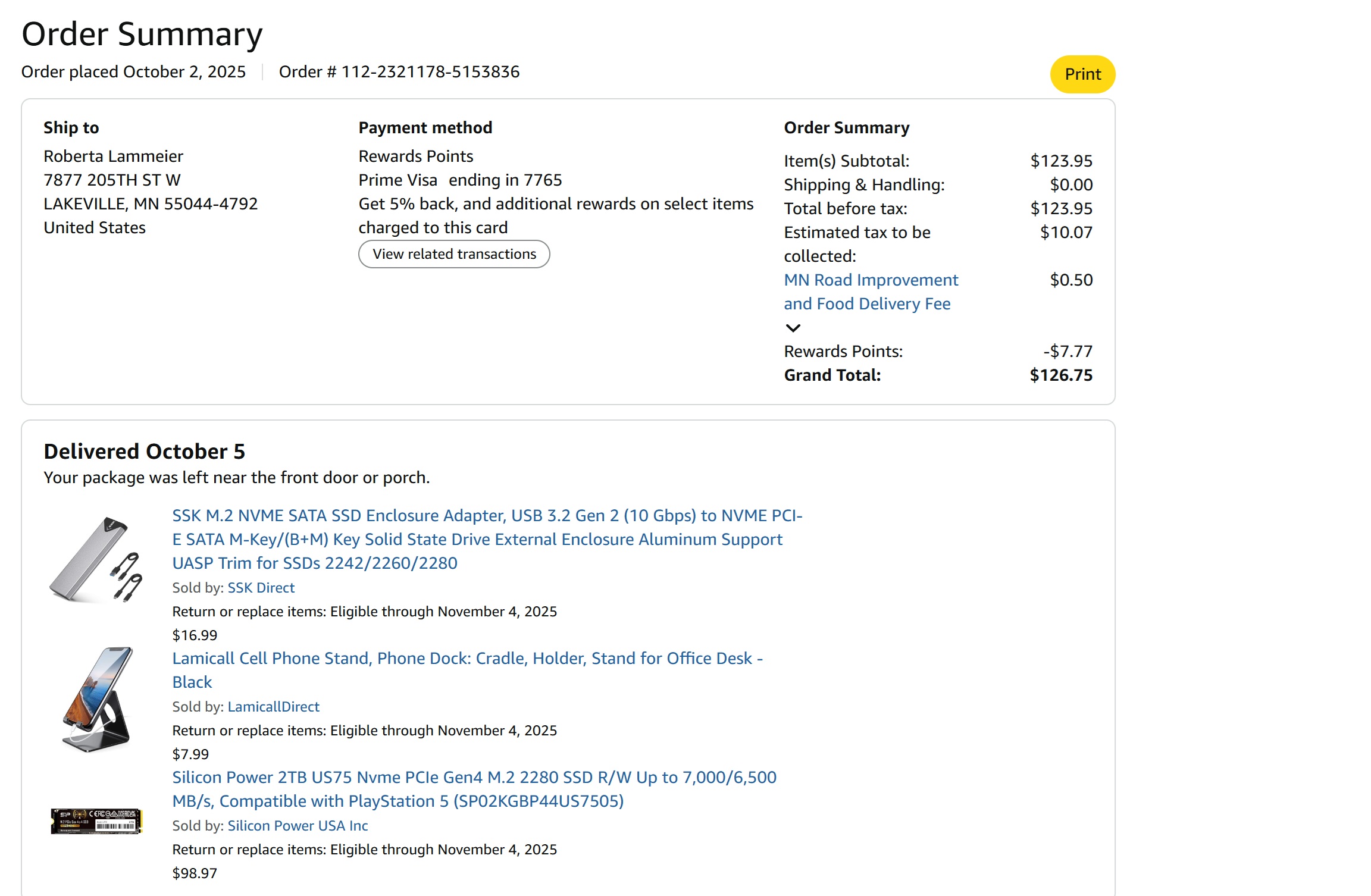Screen dimensions: 1371x896
Task: Click the Silicon Power SSD thumbnail image
Action: 96,821
